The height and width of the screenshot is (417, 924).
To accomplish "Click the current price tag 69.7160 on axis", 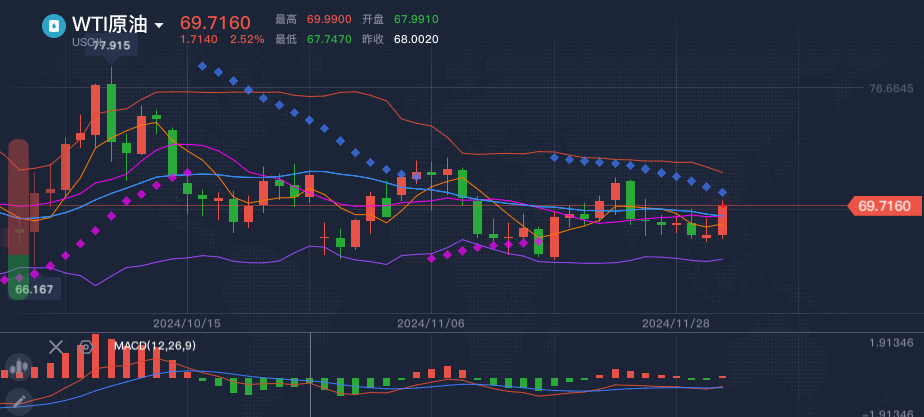I will tap(884, 206).
